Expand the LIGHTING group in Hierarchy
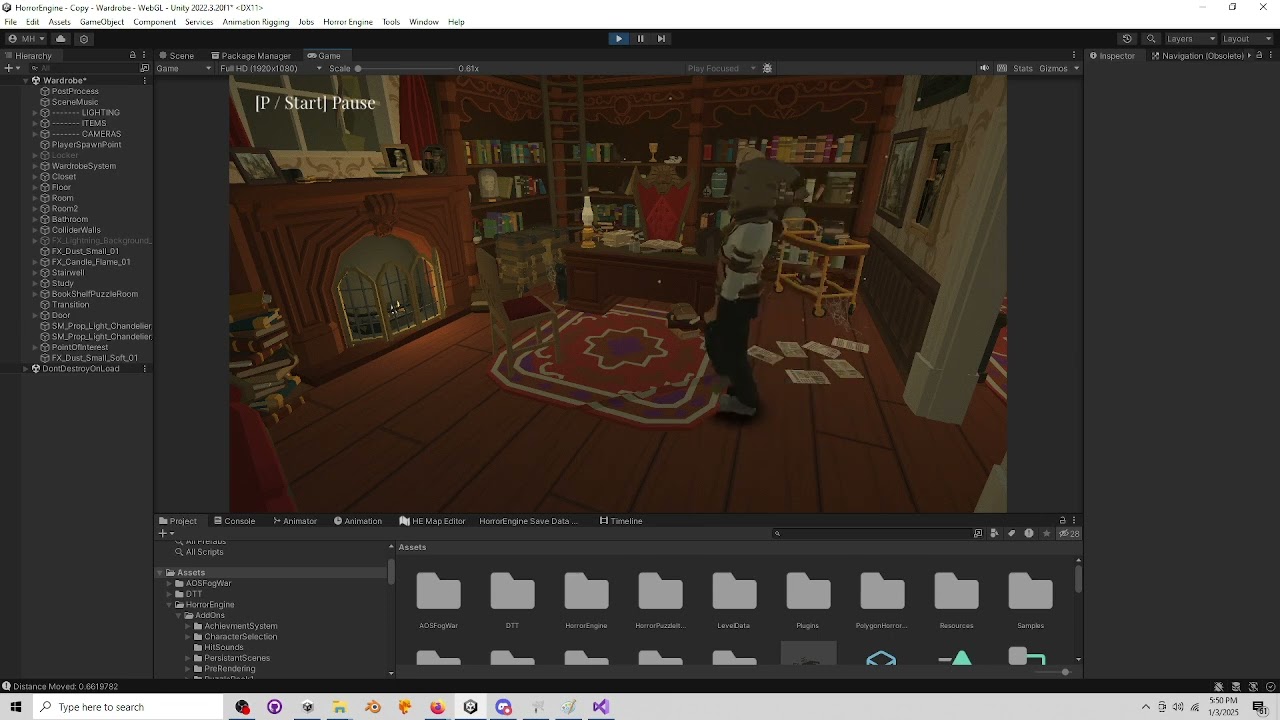 [35, 113]
